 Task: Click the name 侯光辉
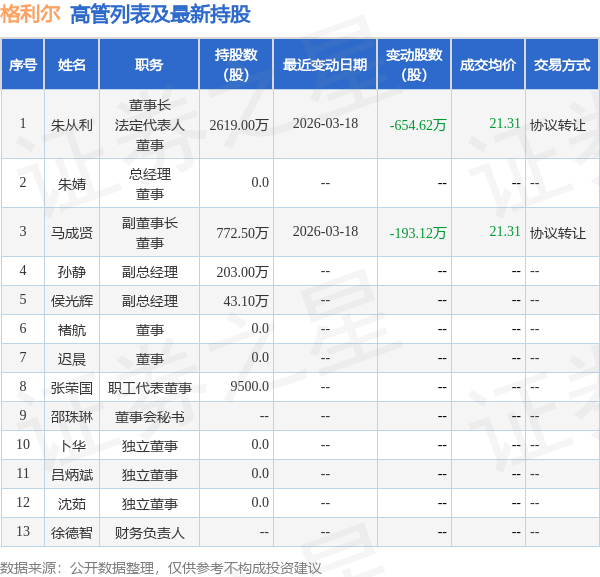coord(72,301)
